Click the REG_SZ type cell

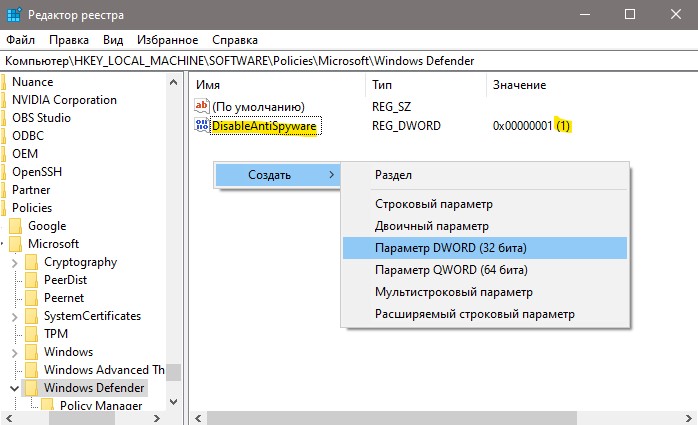coord(391,107)
